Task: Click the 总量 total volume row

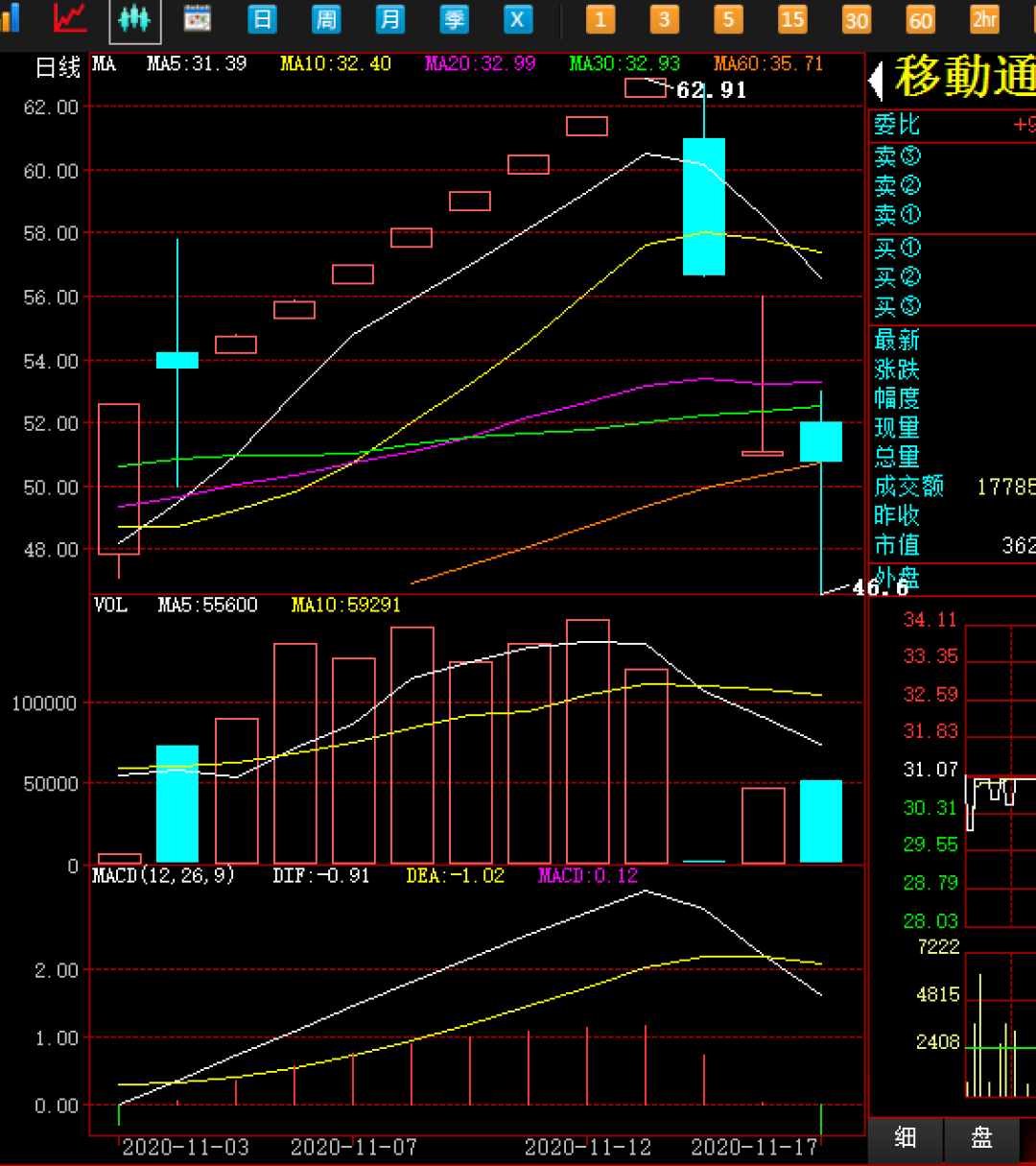Action: (x=953, y=457)
